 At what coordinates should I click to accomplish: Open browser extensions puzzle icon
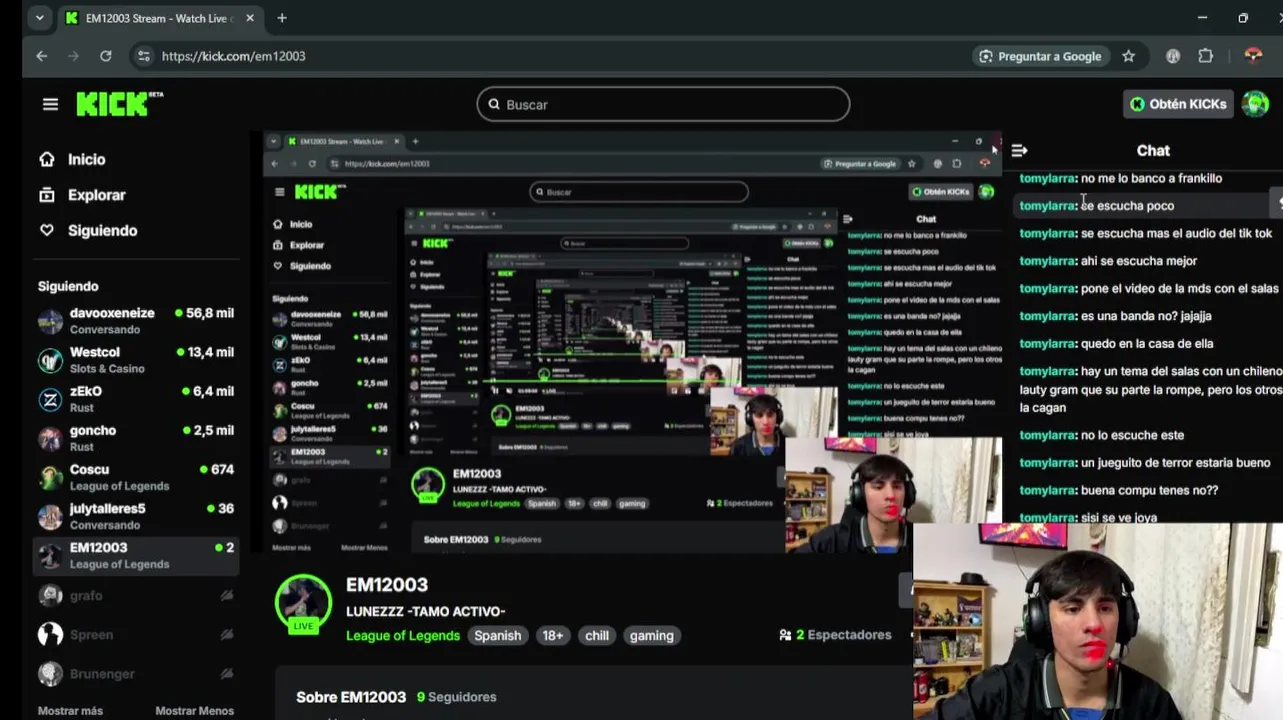point(1205,56)
